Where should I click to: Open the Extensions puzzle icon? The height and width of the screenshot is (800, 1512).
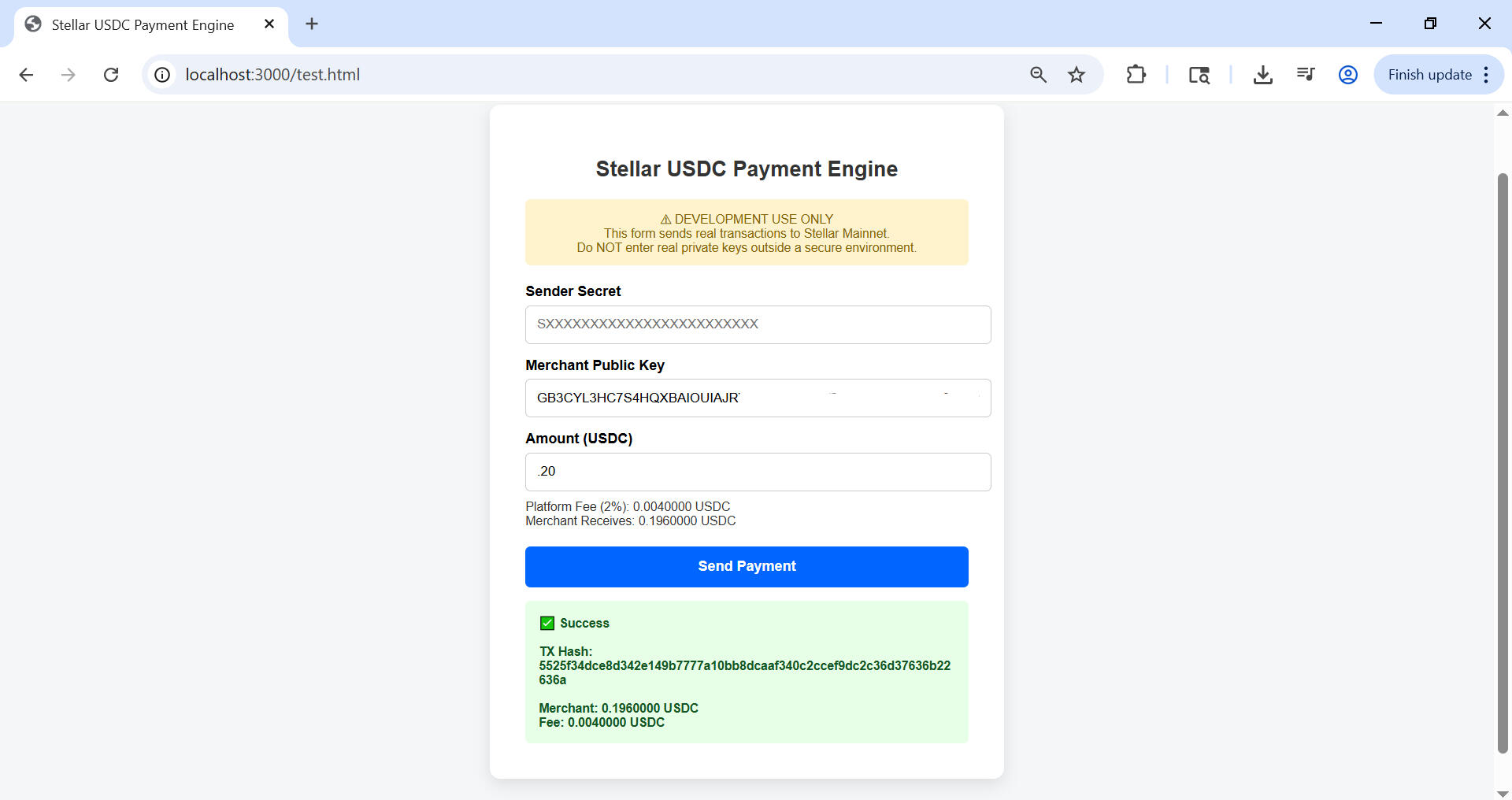point(1136,75)
